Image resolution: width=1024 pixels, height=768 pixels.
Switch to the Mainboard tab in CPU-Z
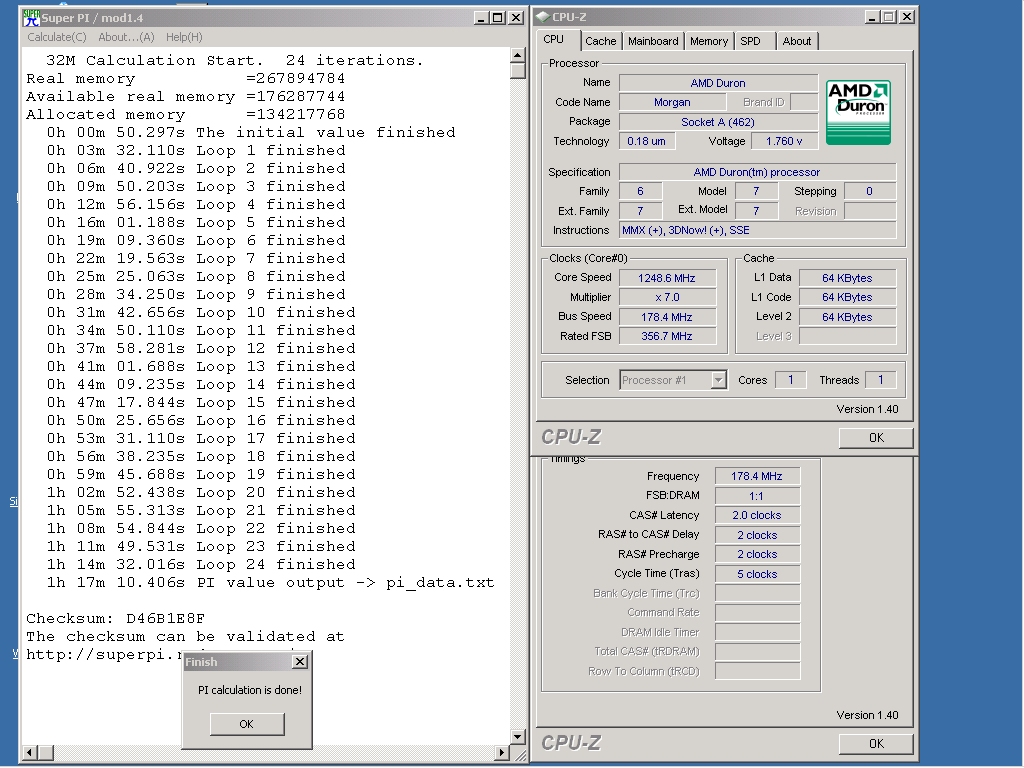coord(653,41)
